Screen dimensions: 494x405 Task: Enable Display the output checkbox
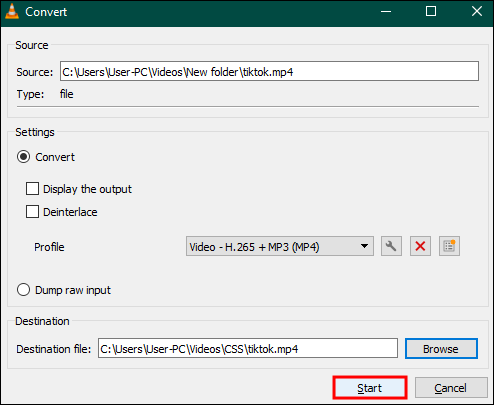point(32,189)
